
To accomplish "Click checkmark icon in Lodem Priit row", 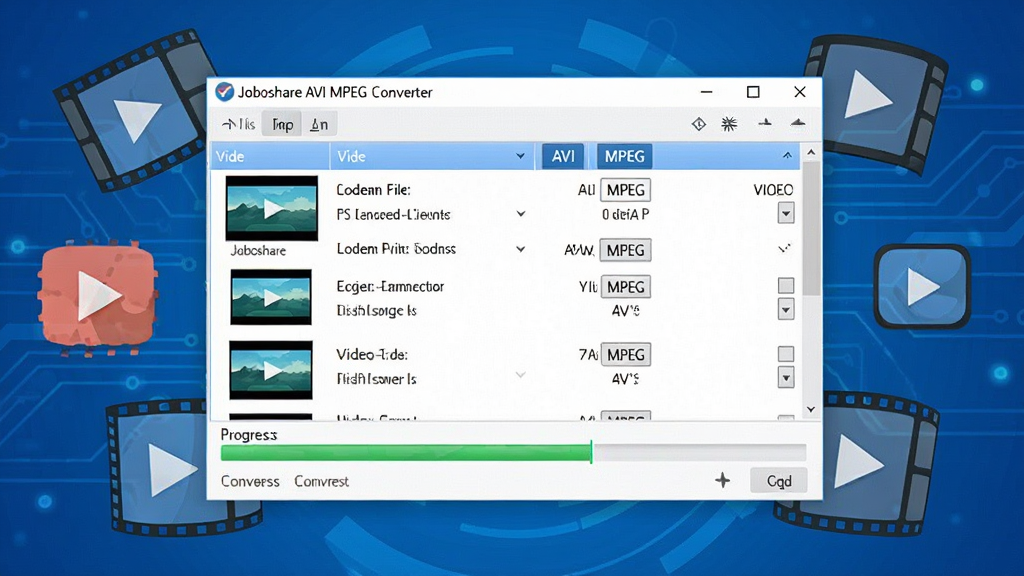I will tap(784, 249).
